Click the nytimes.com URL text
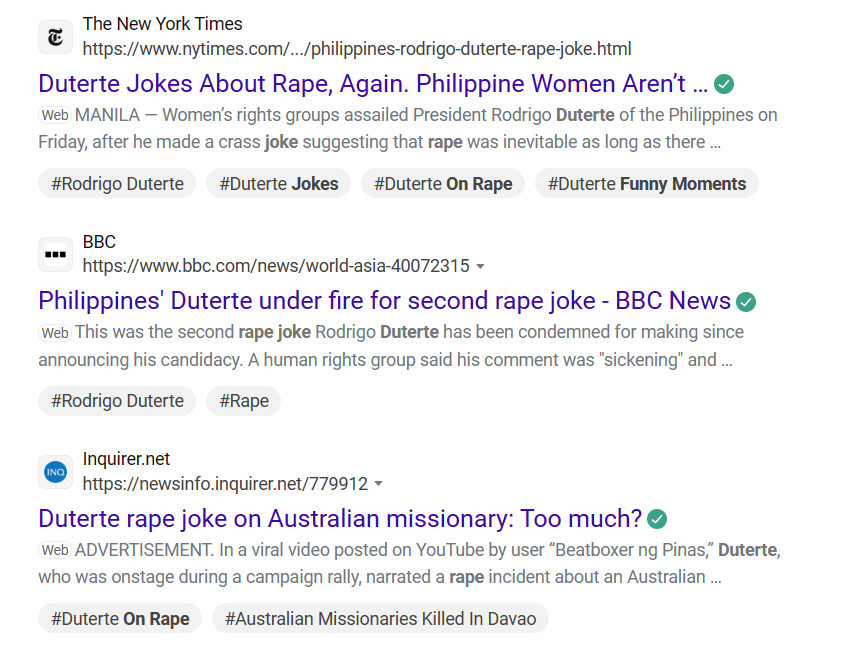The image size is (841, 657). (x=357, y=49)
